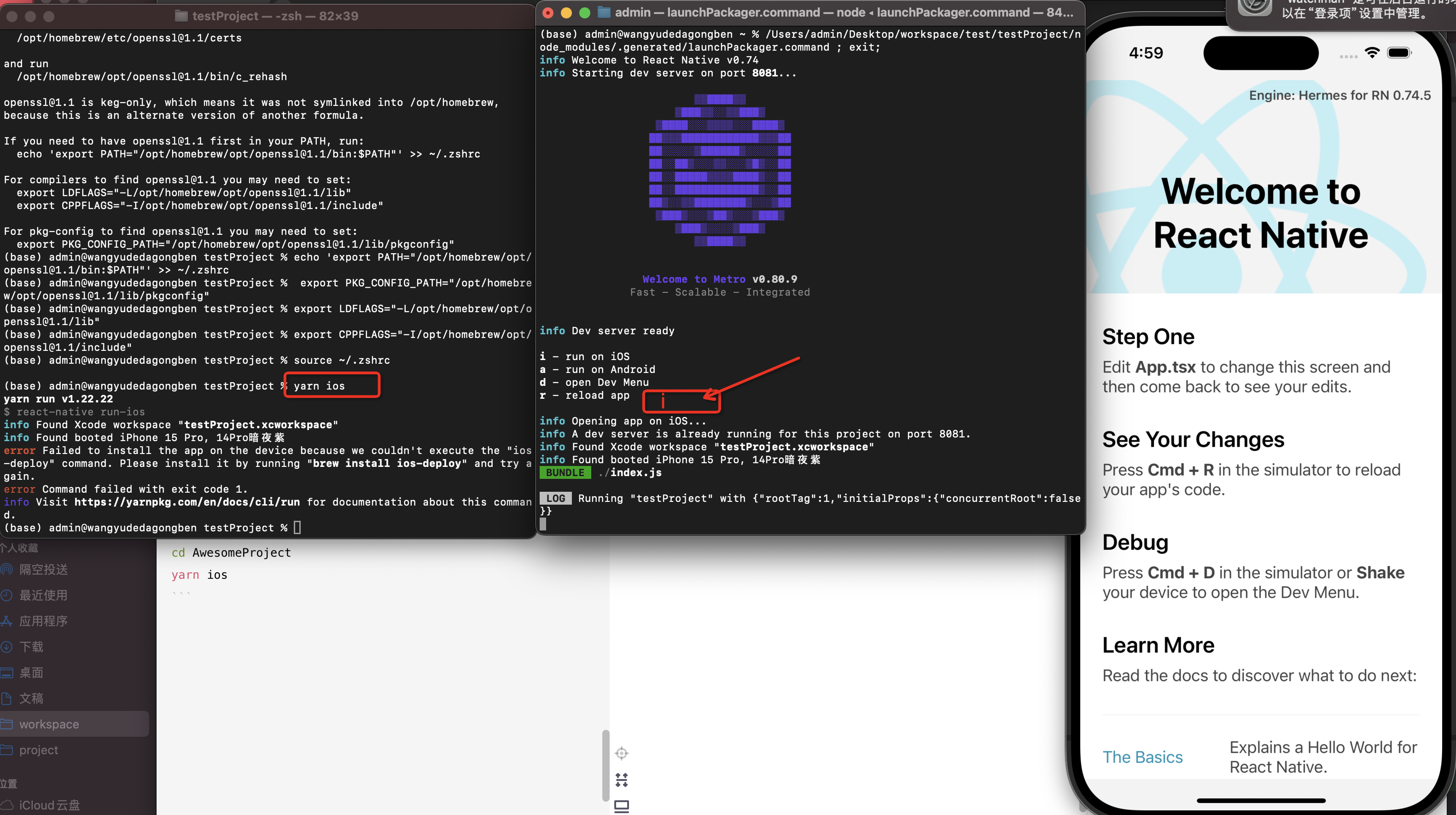Screen dimensions: 1456x815
Task: Click the 4:59 clock in the simulator
Action: point(1146,52)
